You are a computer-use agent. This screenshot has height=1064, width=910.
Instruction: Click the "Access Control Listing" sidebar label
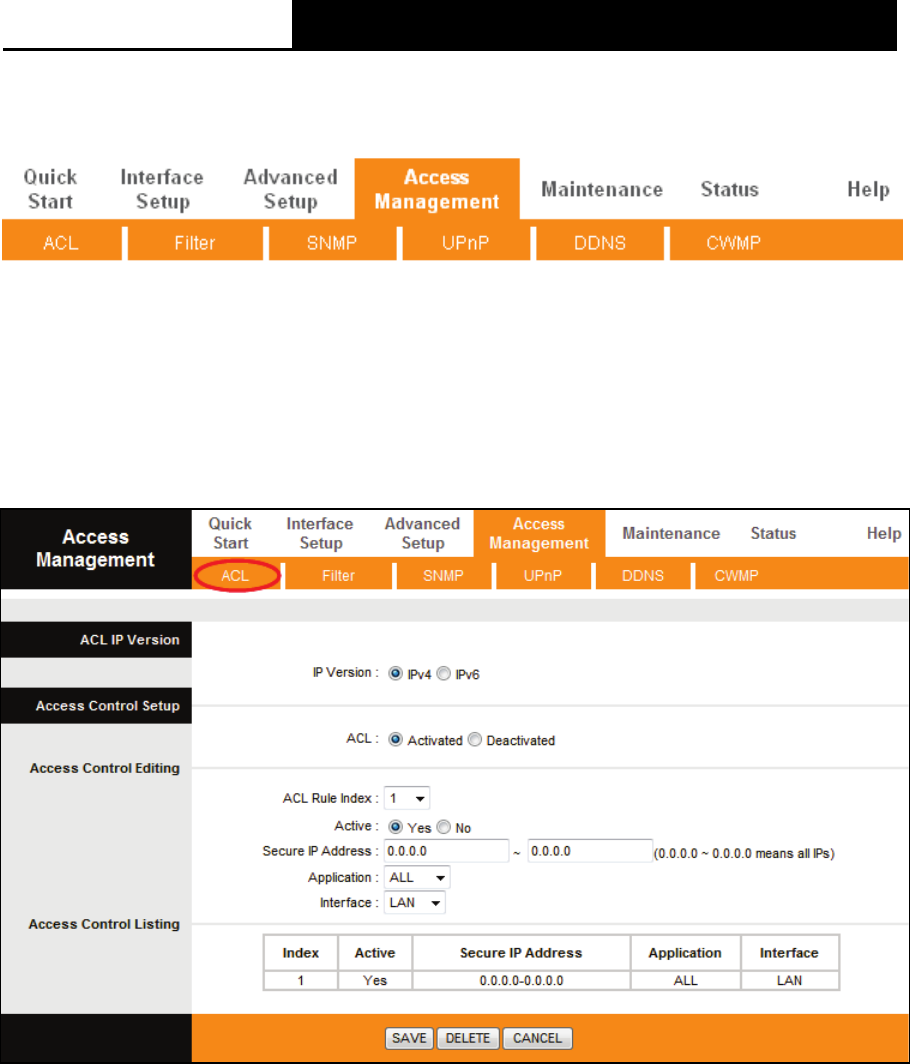pos(104,924)
